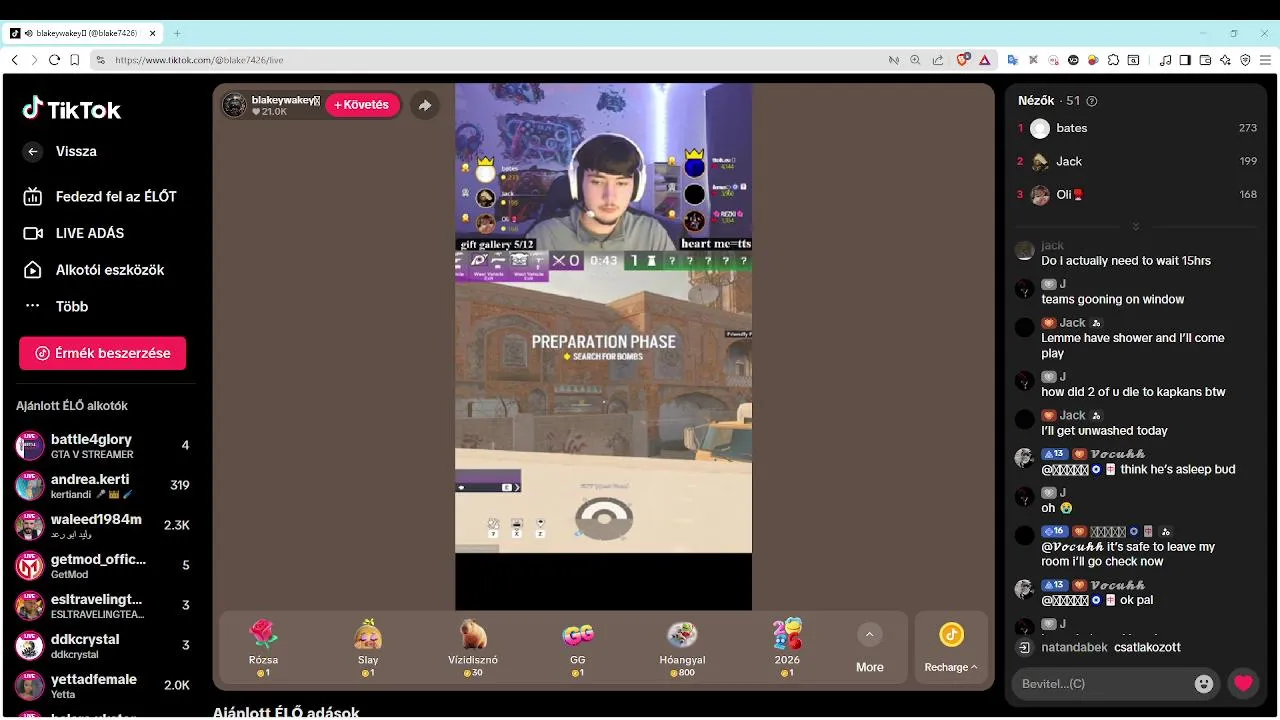Open Brave Shields lion icon
The width and height of the screenshot is (1280, 720).
click(963, 60)
